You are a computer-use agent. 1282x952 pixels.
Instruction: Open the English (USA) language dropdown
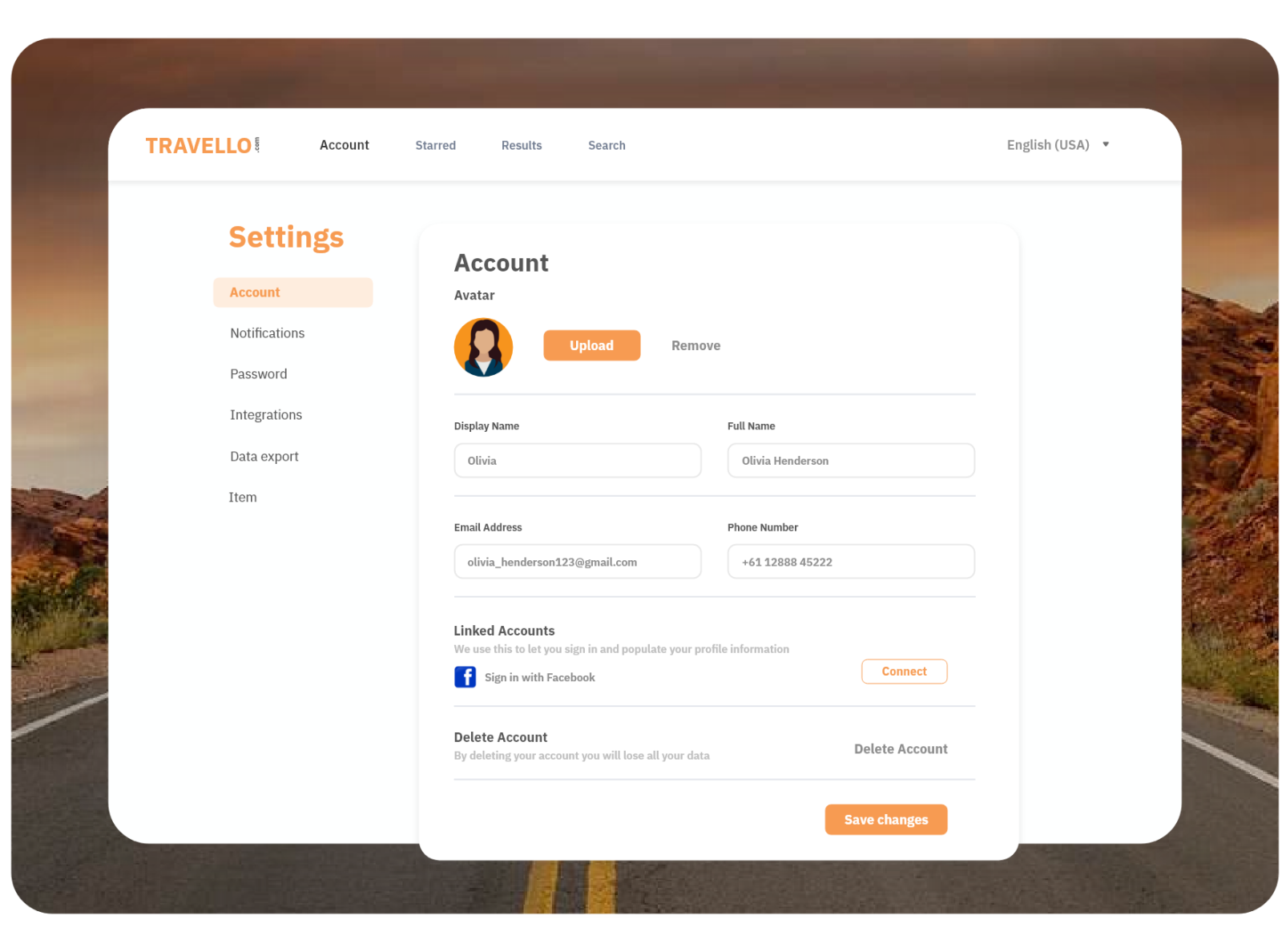click(x=1048, y=145)
